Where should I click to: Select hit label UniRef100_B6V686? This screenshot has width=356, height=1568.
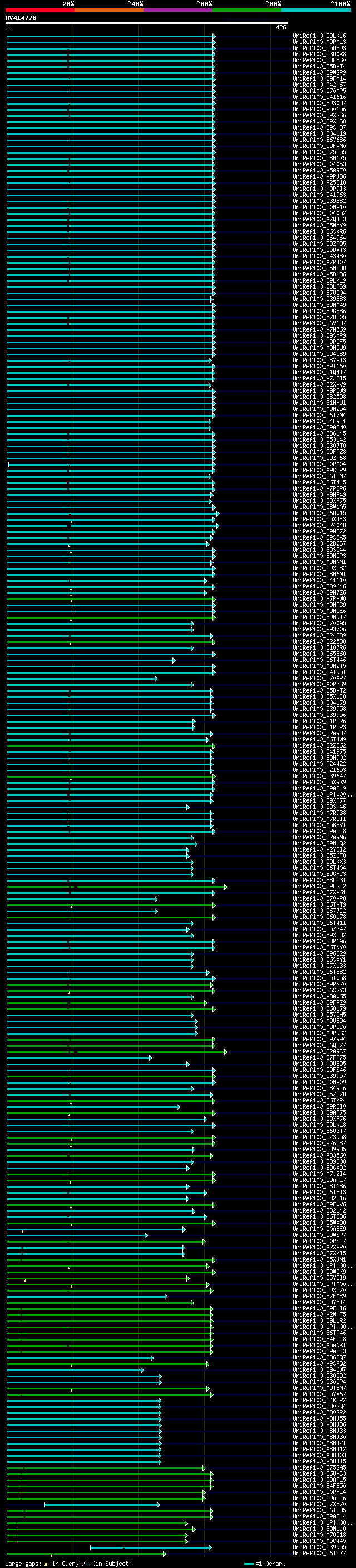[319, 140]
